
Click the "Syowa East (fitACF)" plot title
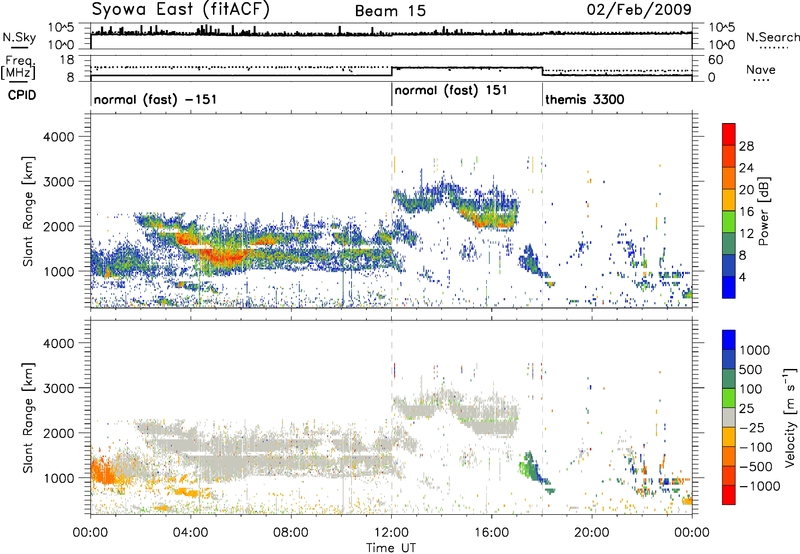pos(181,9)
